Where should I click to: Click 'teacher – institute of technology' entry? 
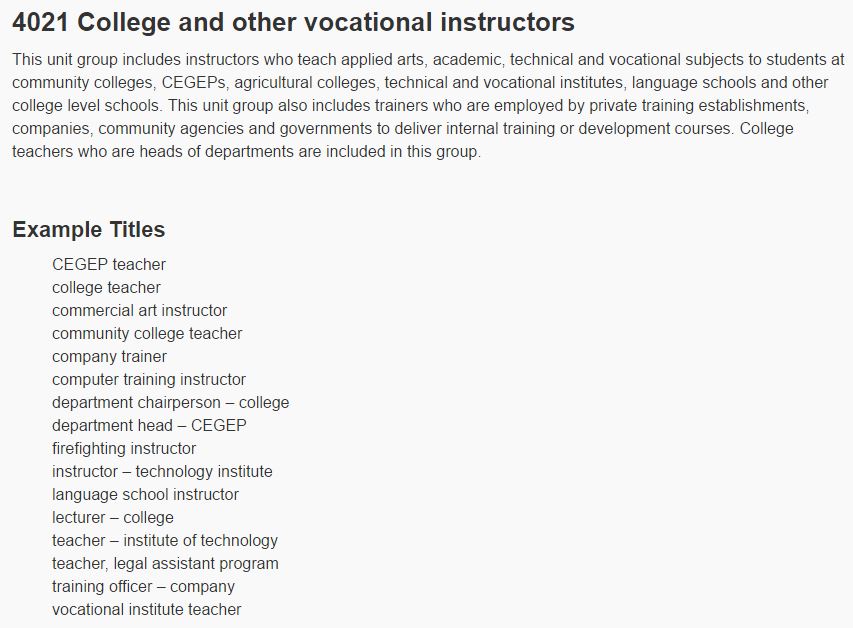coord(165,540)
